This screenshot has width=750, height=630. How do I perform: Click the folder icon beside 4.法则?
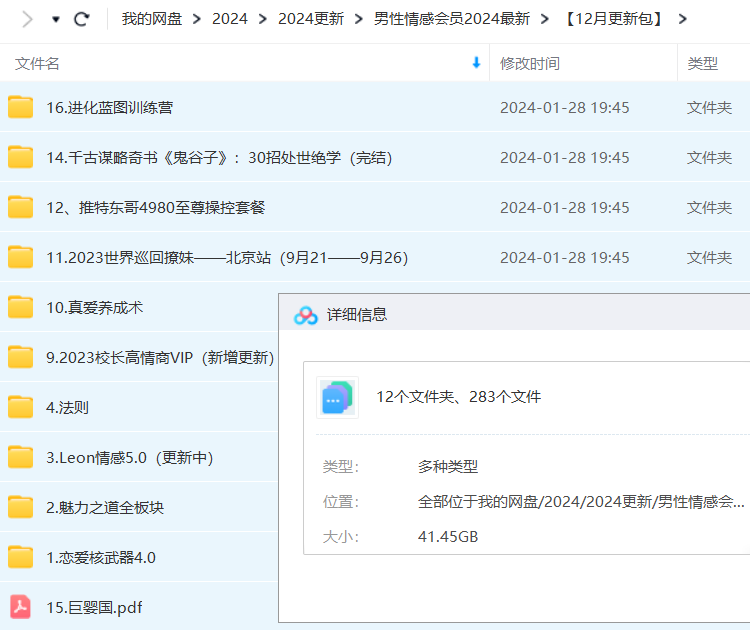[x=21, y=407]
